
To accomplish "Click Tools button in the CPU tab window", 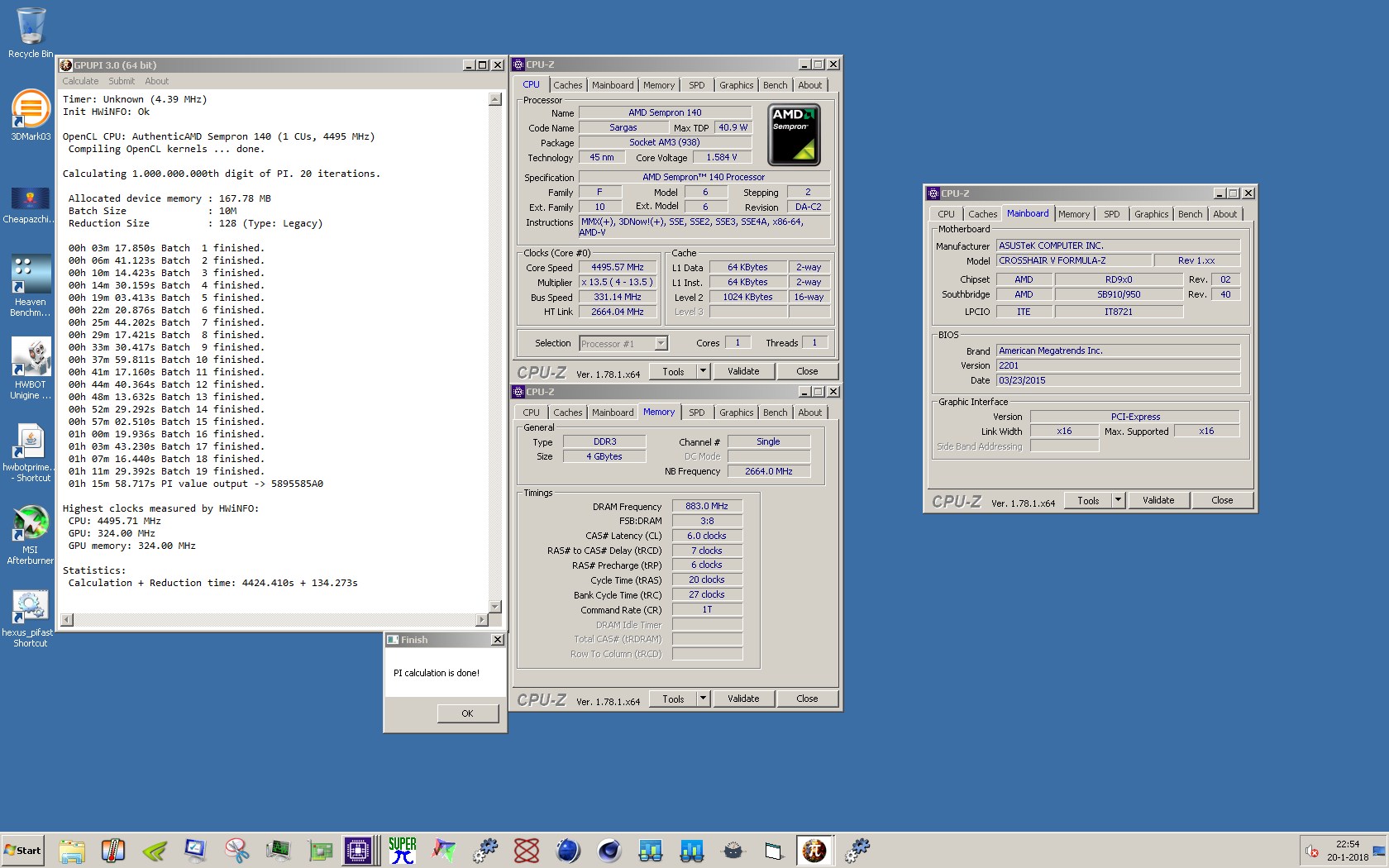I will 674,372.
